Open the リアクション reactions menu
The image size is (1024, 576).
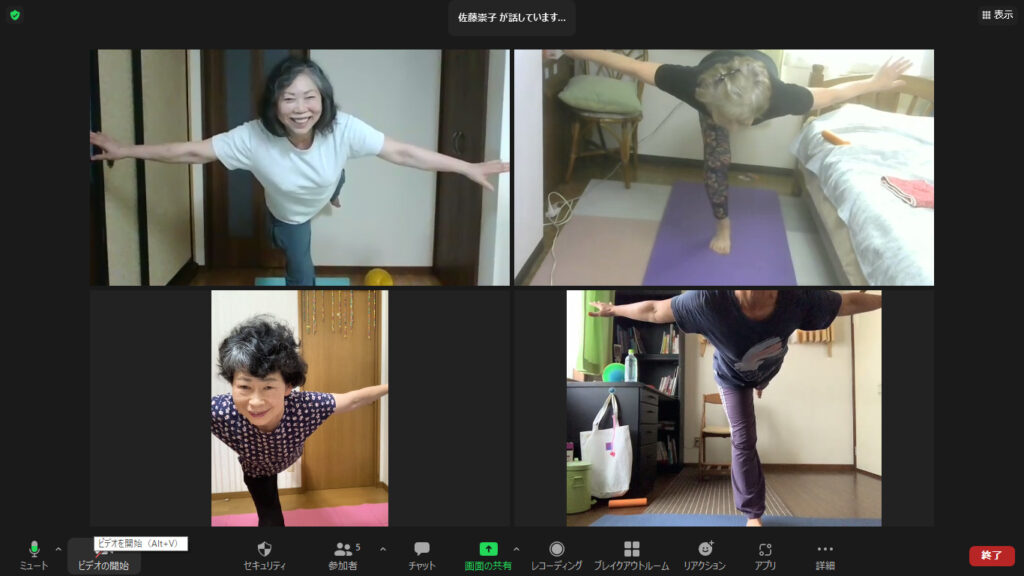click(705, 555)
